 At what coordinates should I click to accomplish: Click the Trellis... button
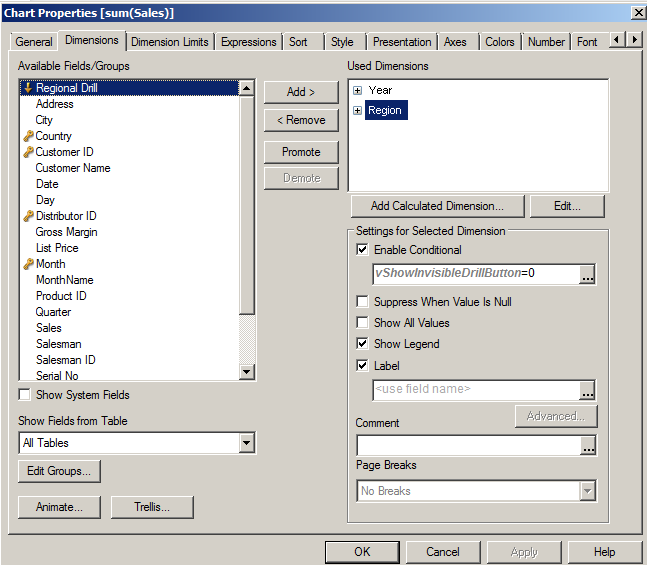pyautogui.click(x=152, y=507)
